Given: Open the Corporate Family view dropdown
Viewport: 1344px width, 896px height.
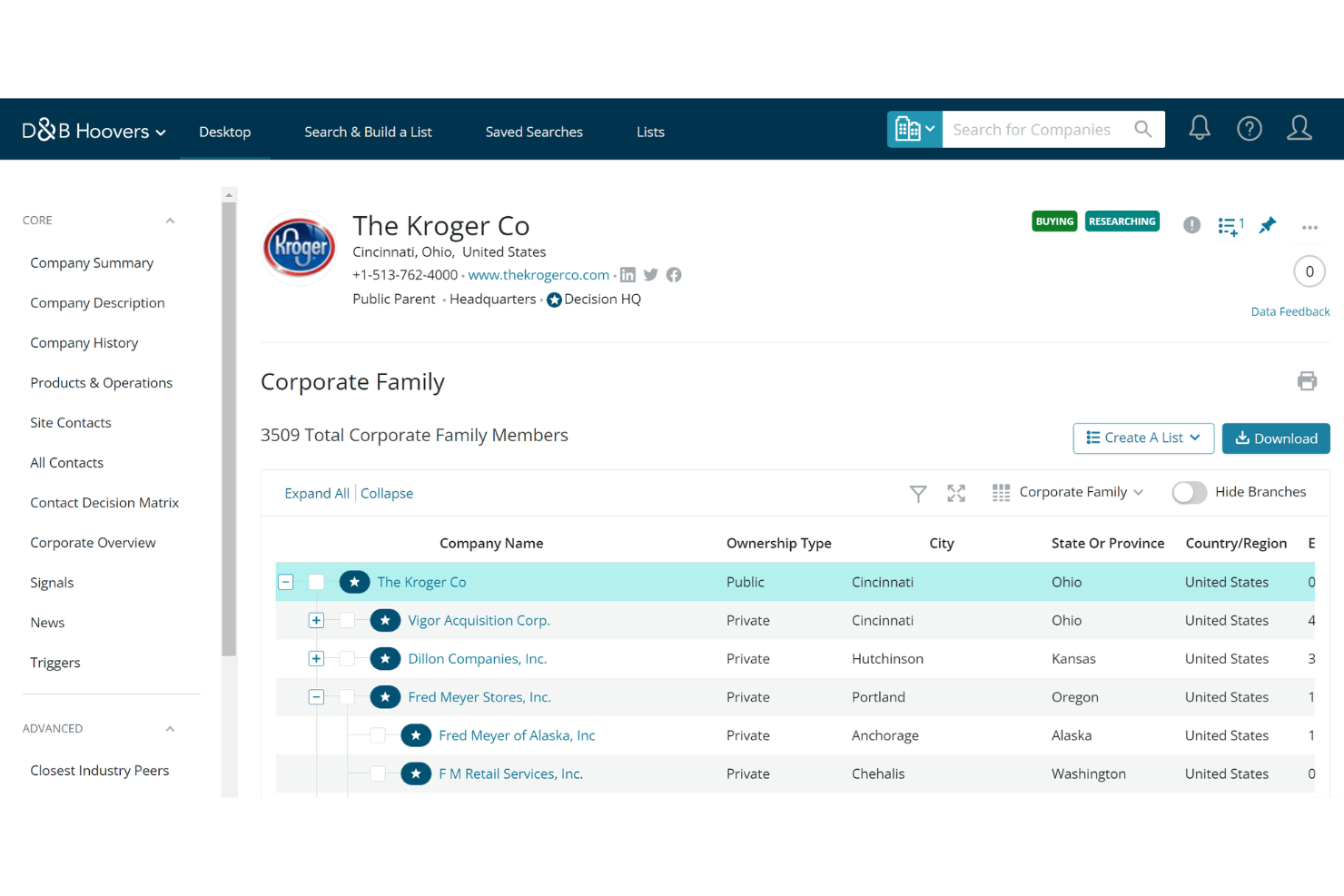Looking at the screenshot, I should [x=1081, y=492].
